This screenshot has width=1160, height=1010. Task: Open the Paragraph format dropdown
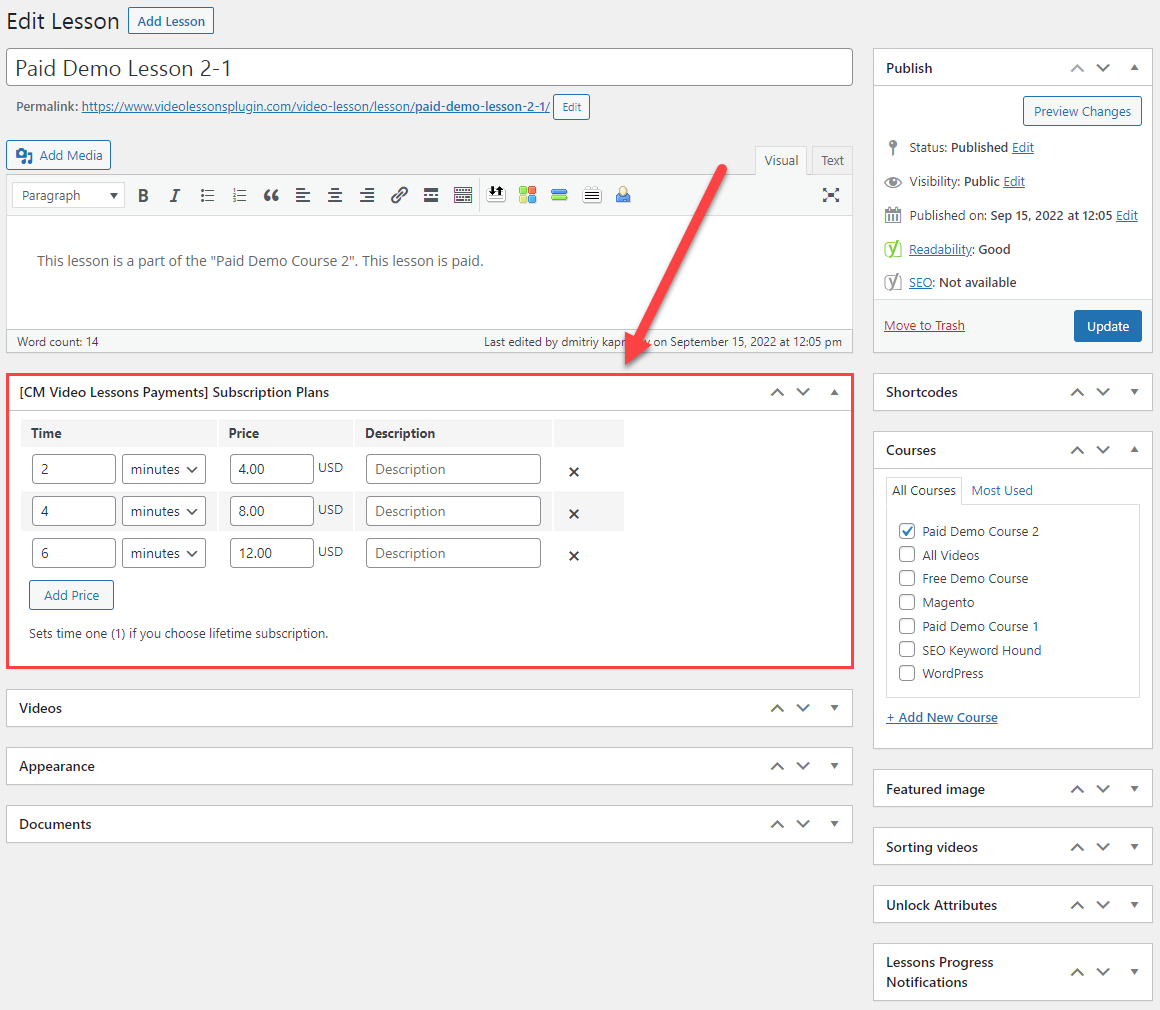68,195
